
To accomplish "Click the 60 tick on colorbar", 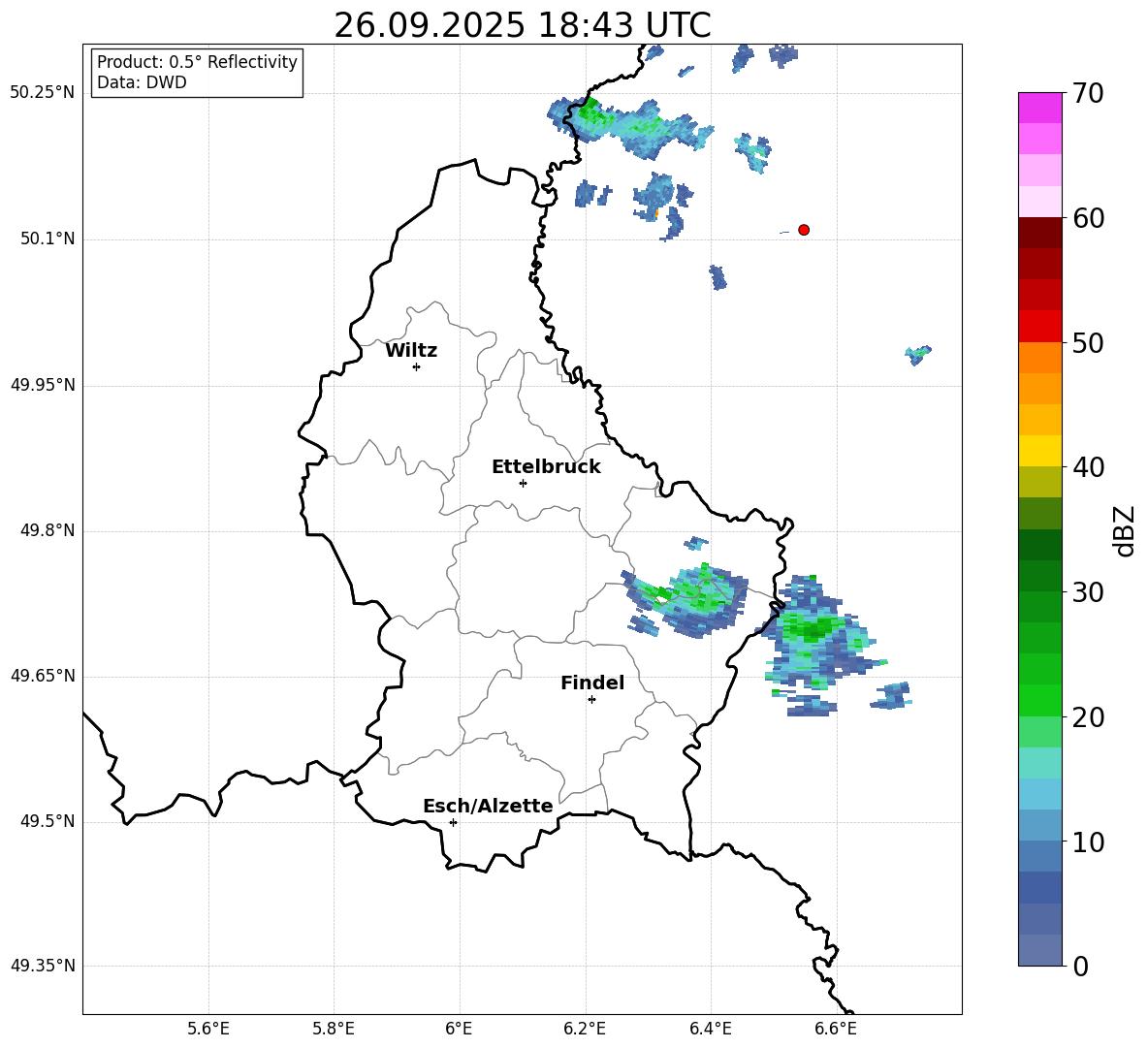I will coord(1088,218).
